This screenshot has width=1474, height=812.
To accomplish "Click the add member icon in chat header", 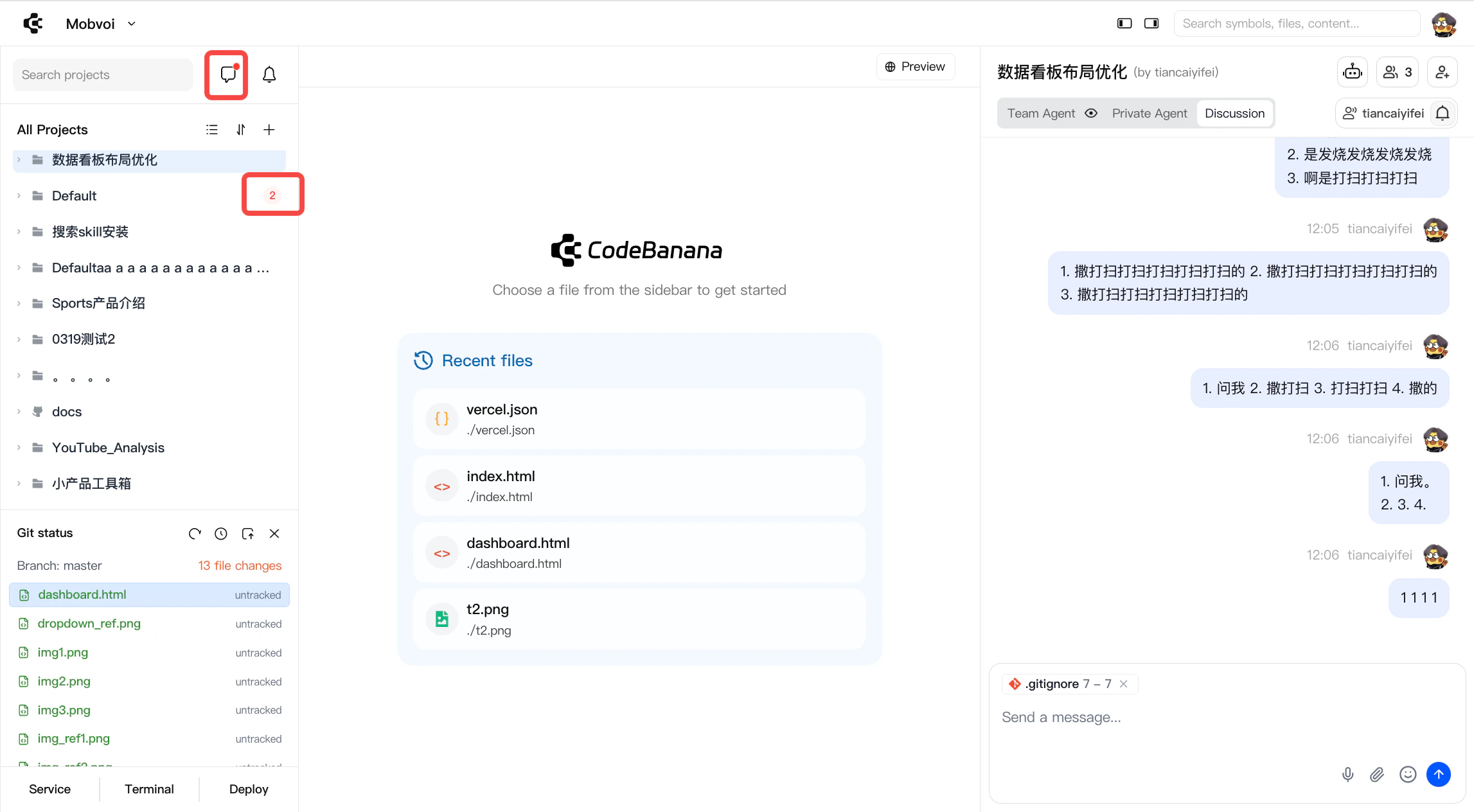I will [x=1442, y=72].
